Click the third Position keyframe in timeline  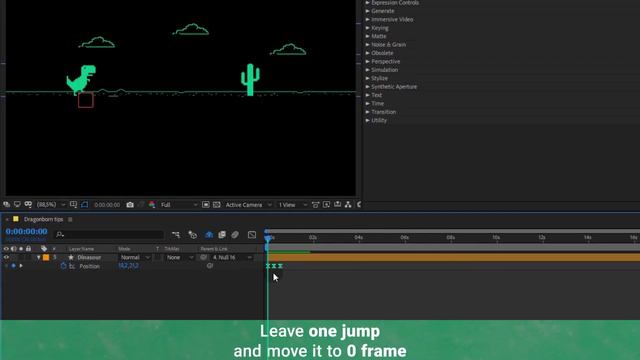point(280,266)
